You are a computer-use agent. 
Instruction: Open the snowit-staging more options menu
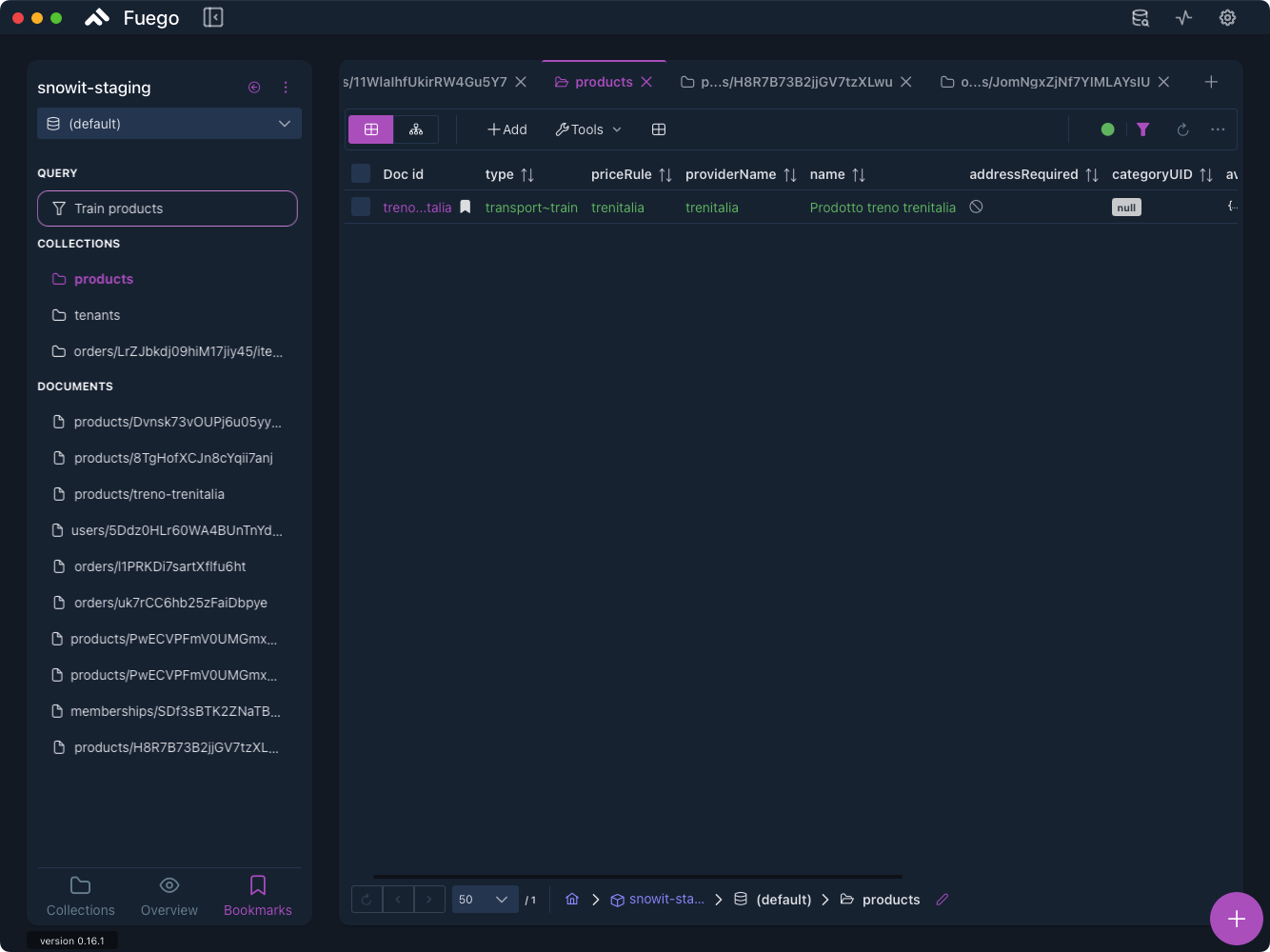point(286,88)
